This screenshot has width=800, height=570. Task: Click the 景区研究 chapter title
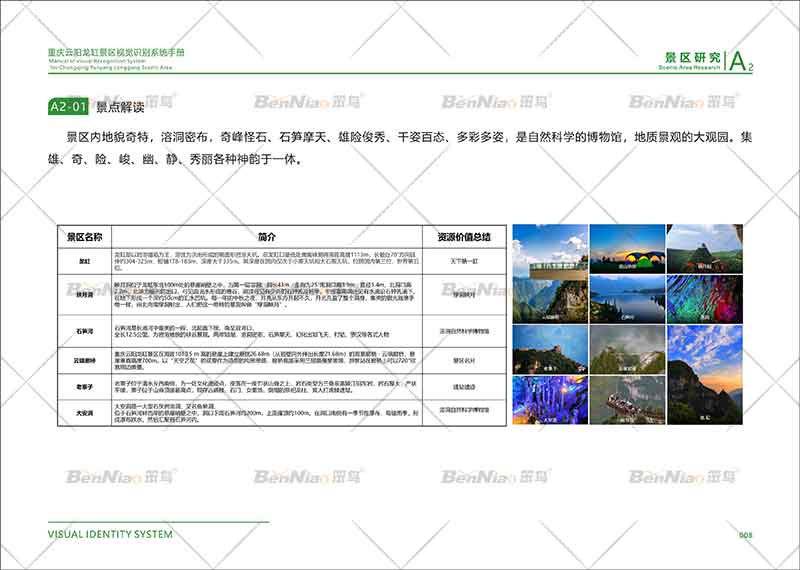[x=692, y=57]
